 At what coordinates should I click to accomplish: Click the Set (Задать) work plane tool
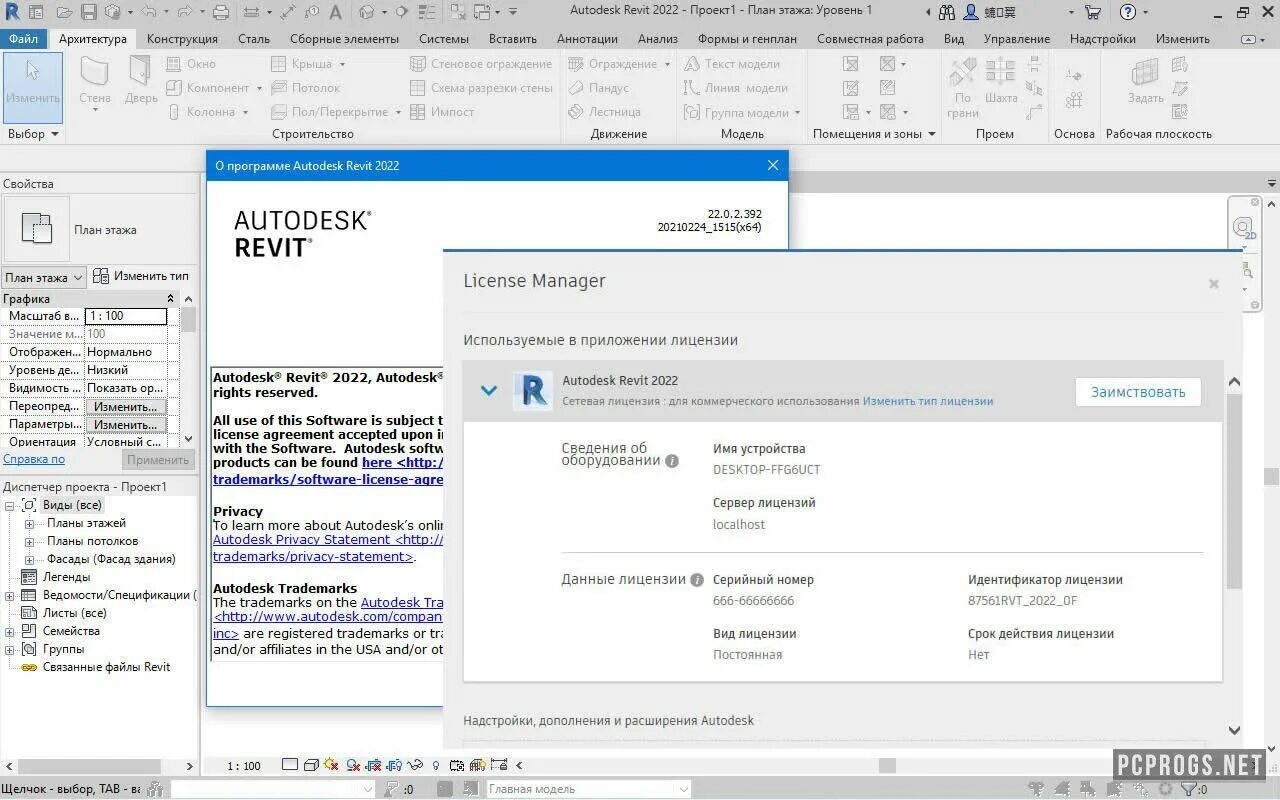[1145, 82]
